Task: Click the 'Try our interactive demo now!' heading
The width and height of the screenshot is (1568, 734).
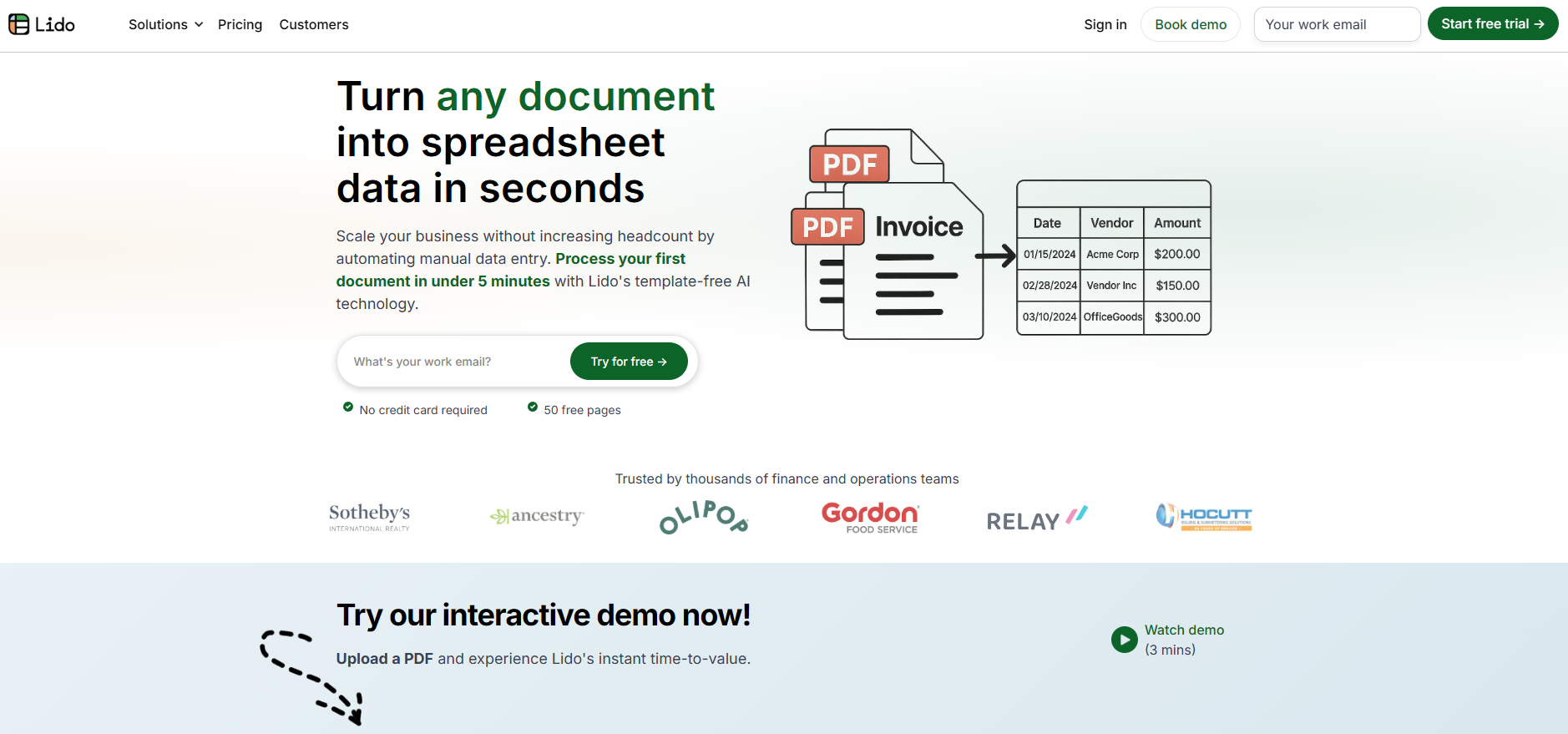Action: coord(544,615)
